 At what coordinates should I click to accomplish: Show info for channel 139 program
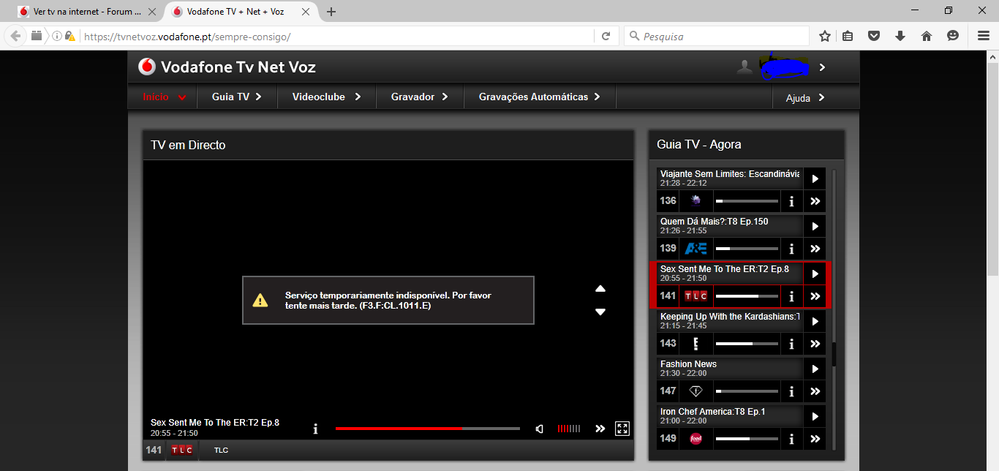coord(791,248)
